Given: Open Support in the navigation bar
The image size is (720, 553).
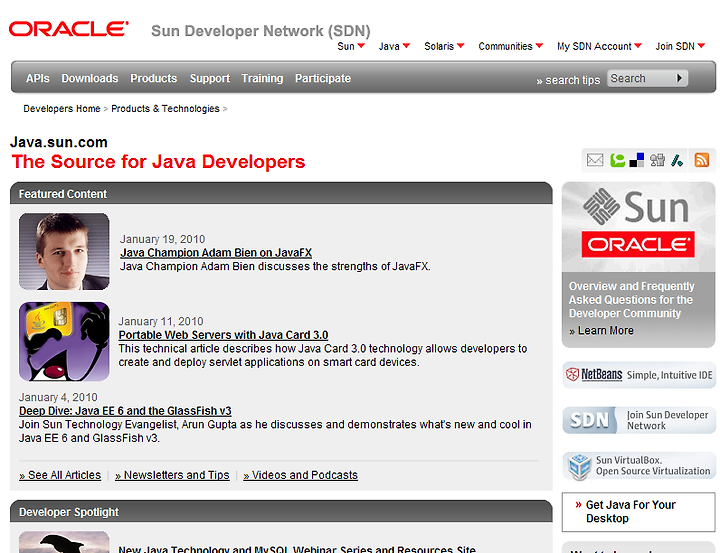Looking at the screenshot, I should [x=210, y=79].
